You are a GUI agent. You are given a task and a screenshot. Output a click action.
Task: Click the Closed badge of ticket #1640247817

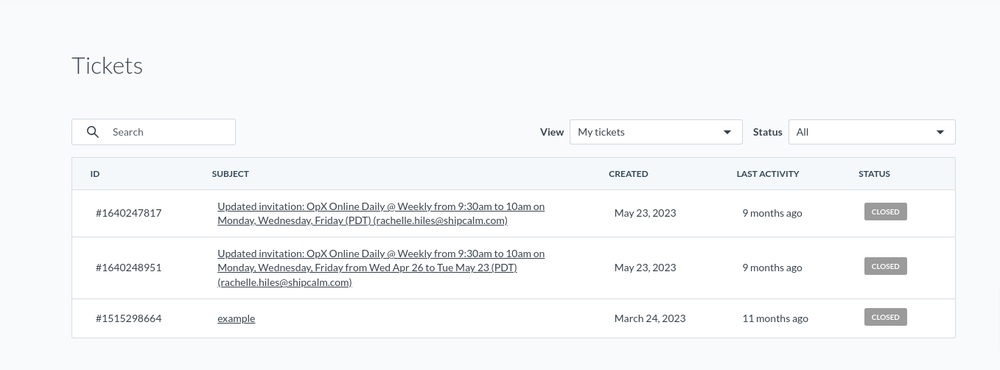pyautogui.click(x=885, y=212)
